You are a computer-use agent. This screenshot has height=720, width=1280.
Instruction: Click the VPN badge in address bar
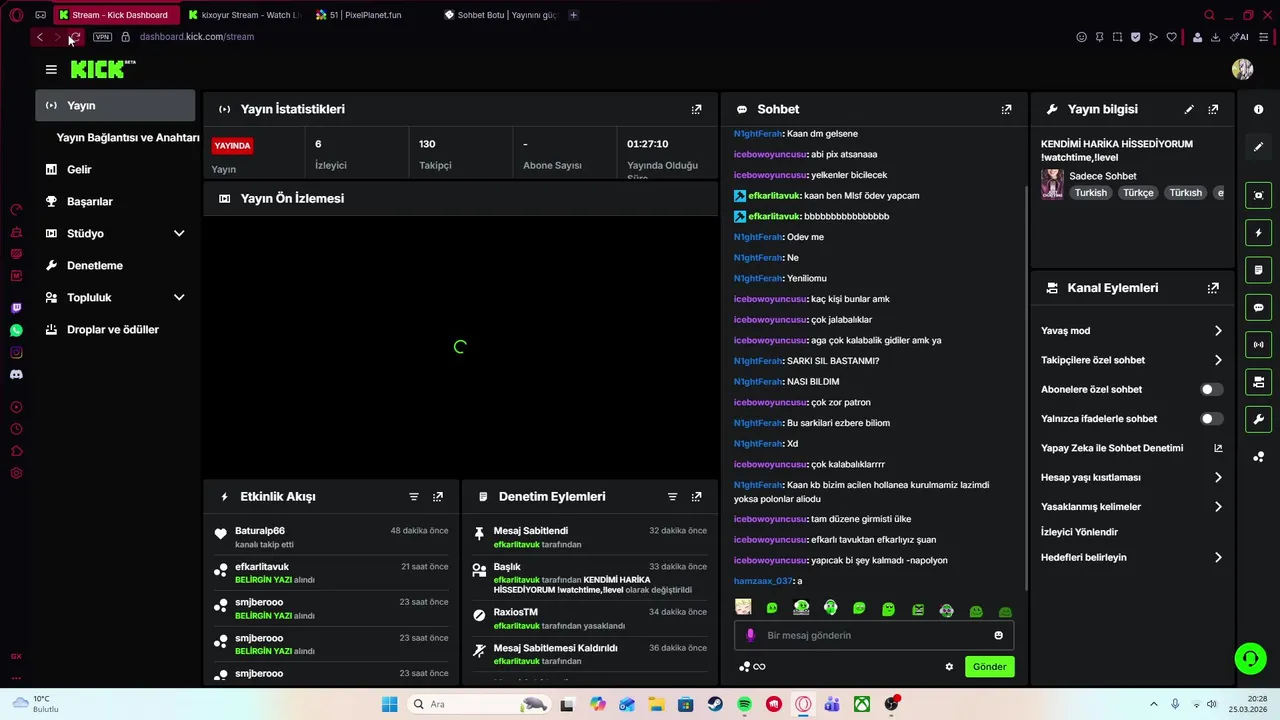coord(102,37)
